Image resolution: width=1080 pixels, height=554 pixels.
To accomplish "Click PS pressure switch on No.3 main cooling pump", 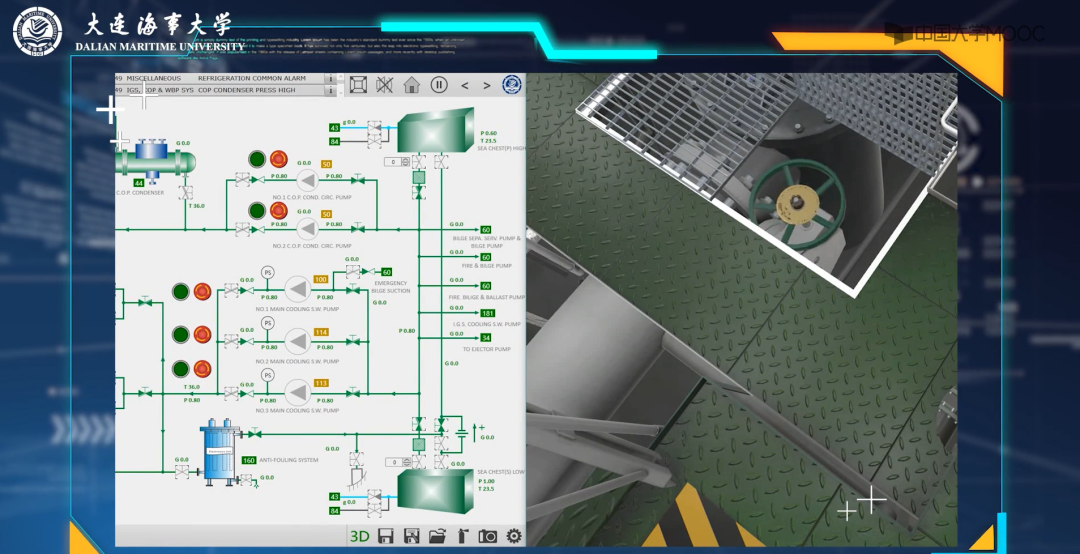I will [x=267, y=375].
